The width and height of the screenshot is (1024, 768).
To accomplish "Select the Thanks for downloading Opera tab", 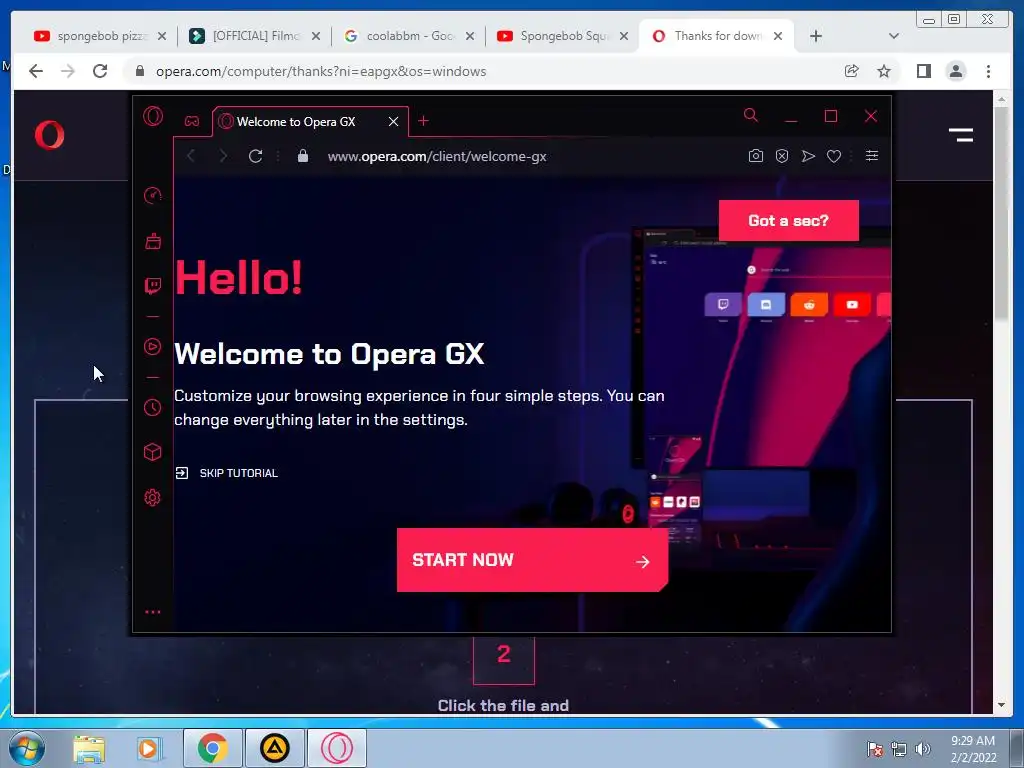I will (x=716, y=36).
